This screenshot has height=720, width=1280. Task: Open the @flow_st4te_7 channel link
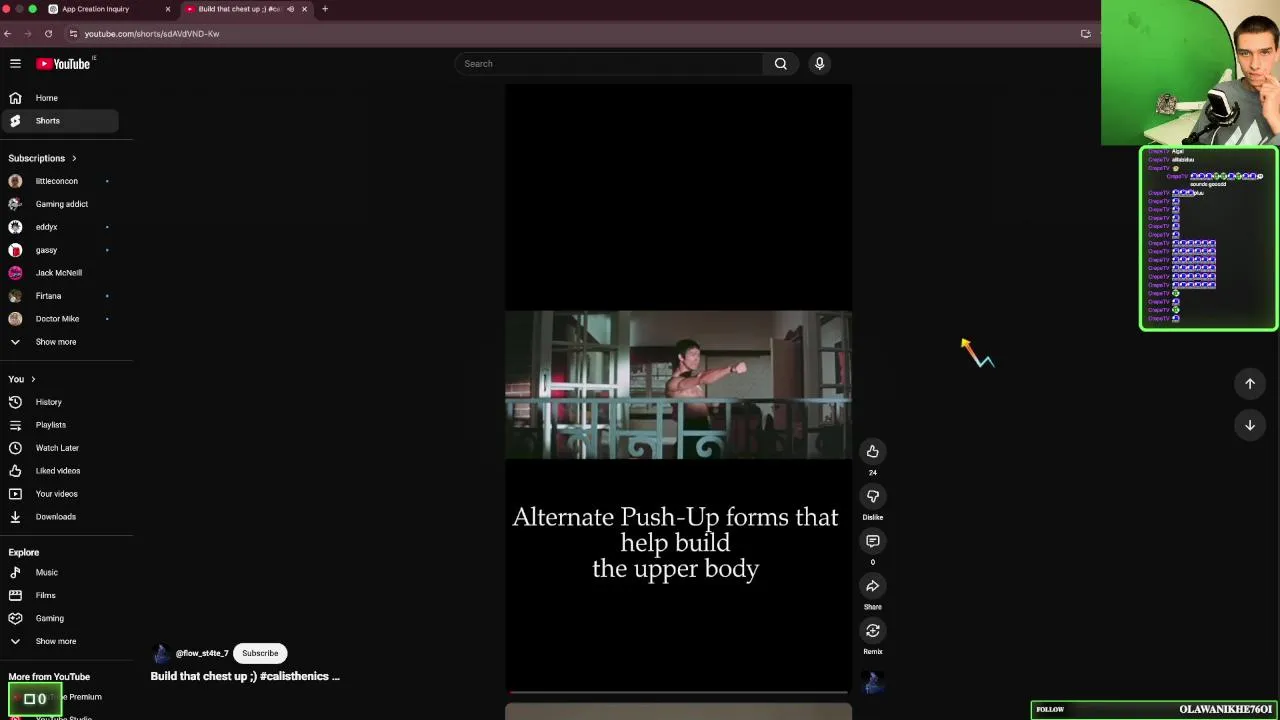click(x=202, y=653)
